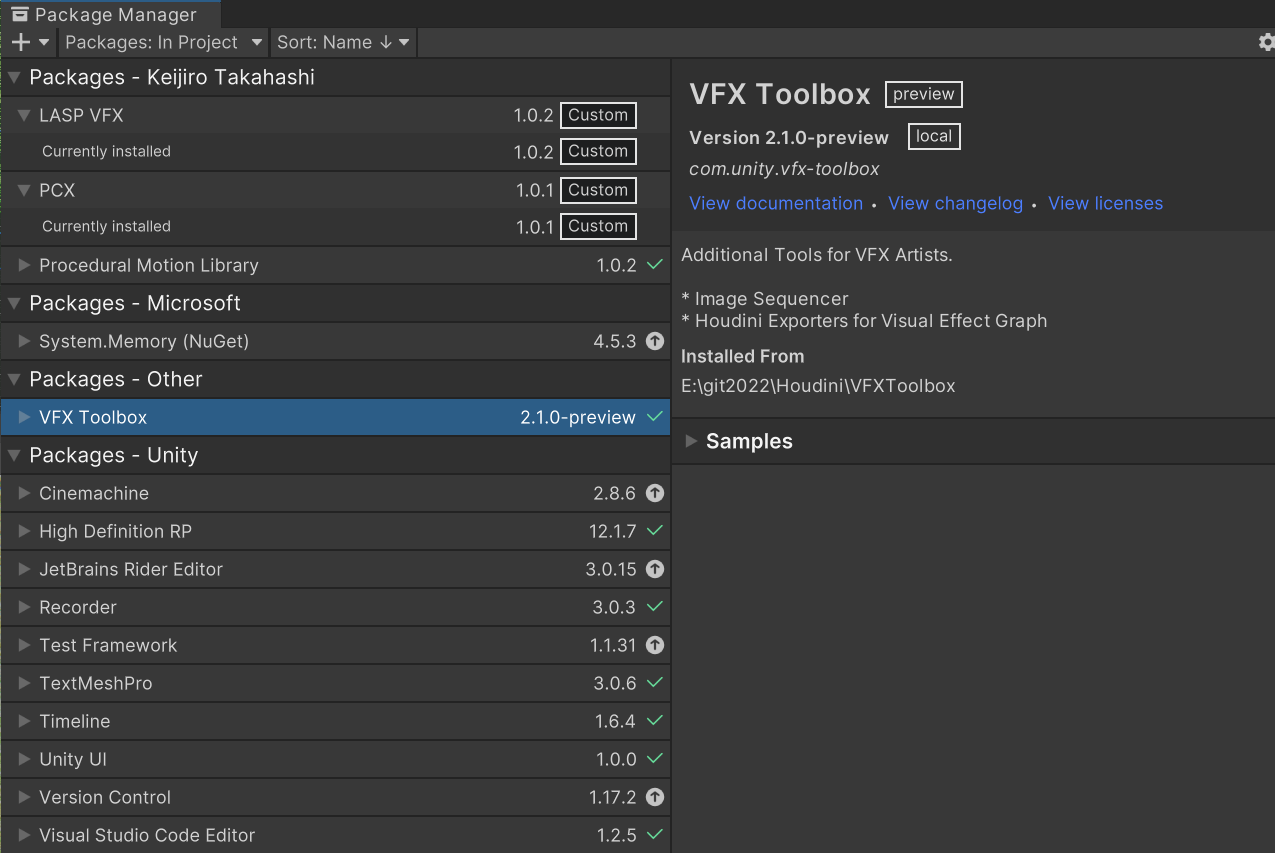This screenshot has width=1275, height=853.
Task: Collapse the Packages - Microsoft group
Action: coord(14,304)
